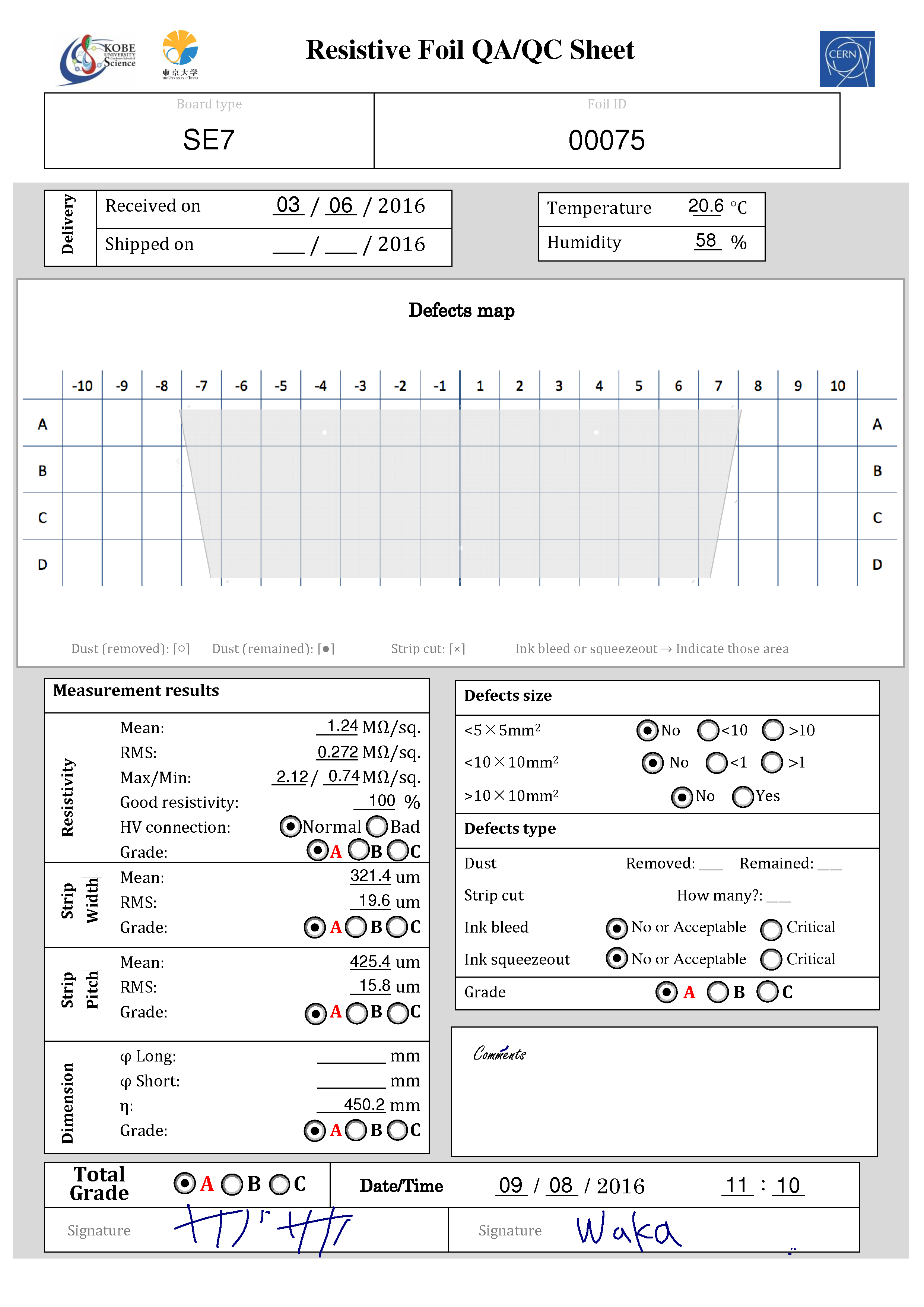Click Strip Pitch Mean value 425.4
924x1307 pixels.
pyautogui.click(x=371, y=962)
